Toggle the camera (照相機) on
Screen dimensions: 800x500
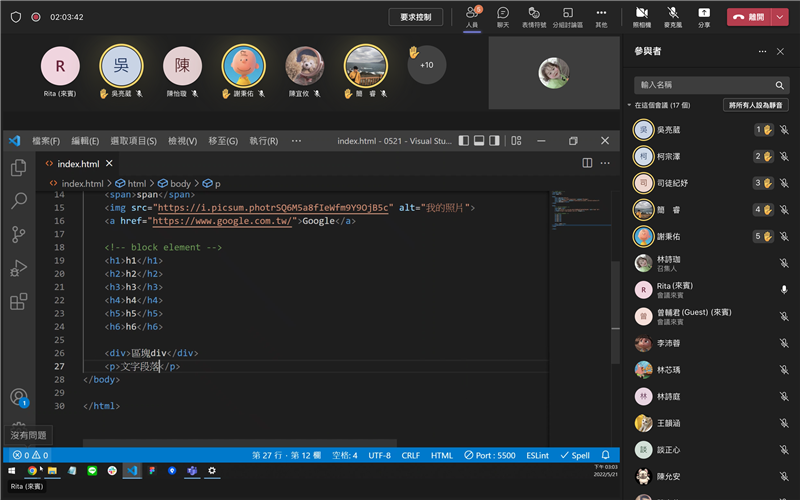tap(641, 16)
